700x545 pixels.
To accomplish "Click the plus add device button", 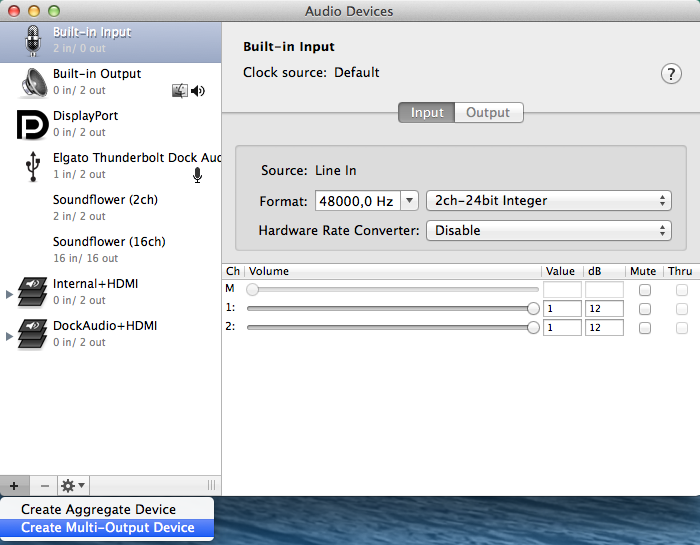I will pos(14,486).
